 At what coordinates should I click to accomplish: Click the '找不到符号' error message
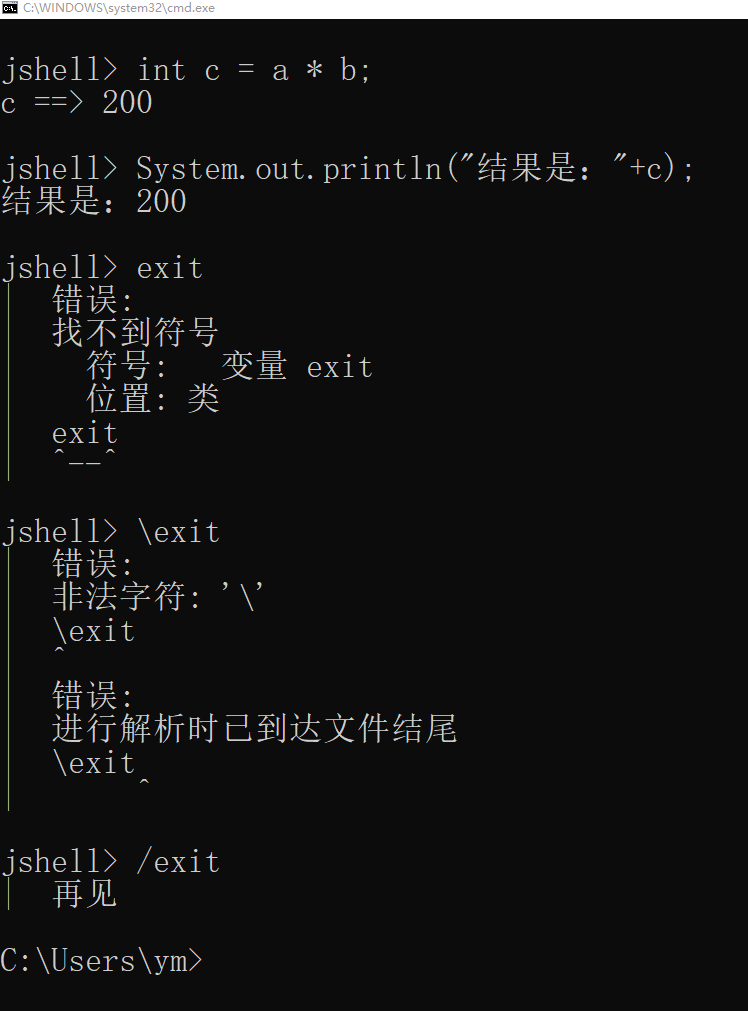[x=135, y=333]
